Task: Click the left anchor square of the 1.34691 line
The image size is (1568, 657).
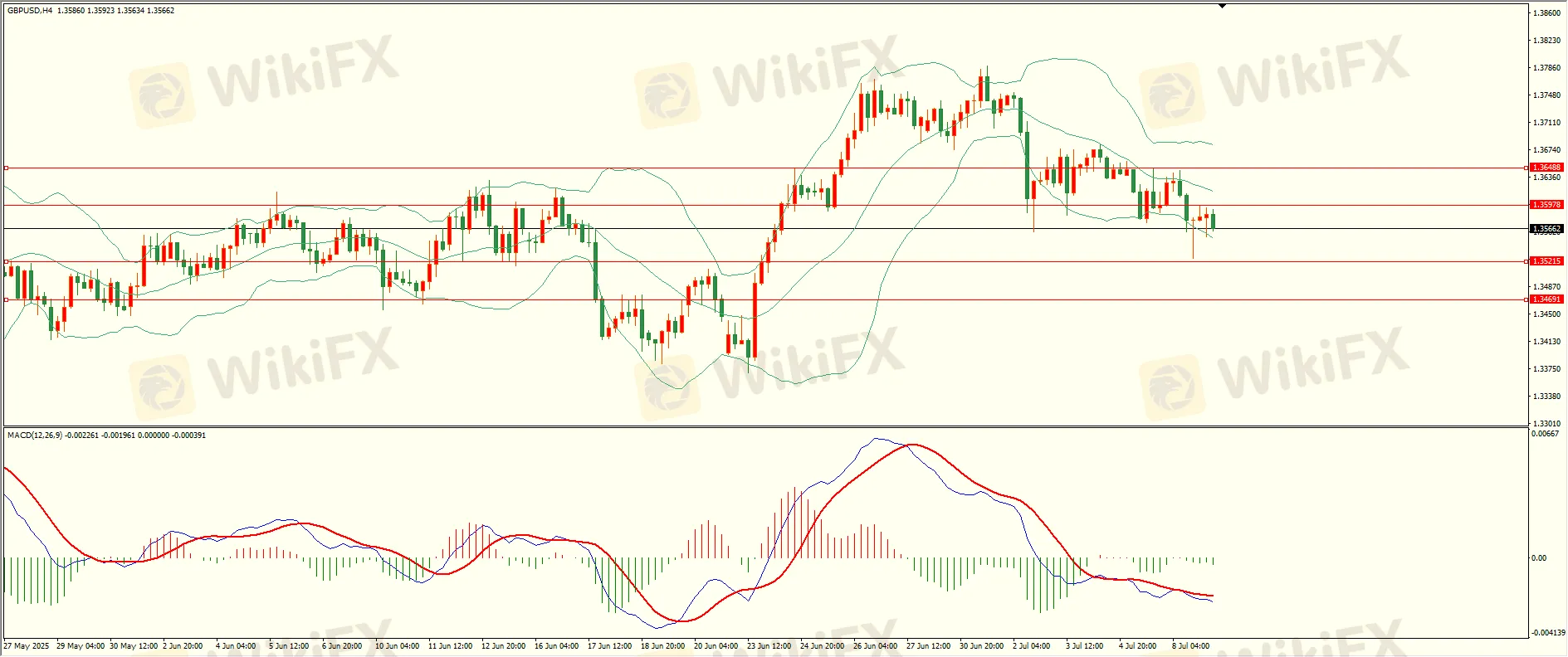Action: [6, 299]
